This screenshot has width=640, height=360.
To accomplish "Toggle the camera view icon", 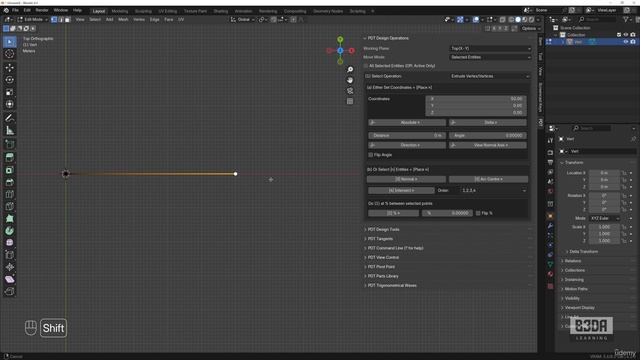I will [350, 91].
